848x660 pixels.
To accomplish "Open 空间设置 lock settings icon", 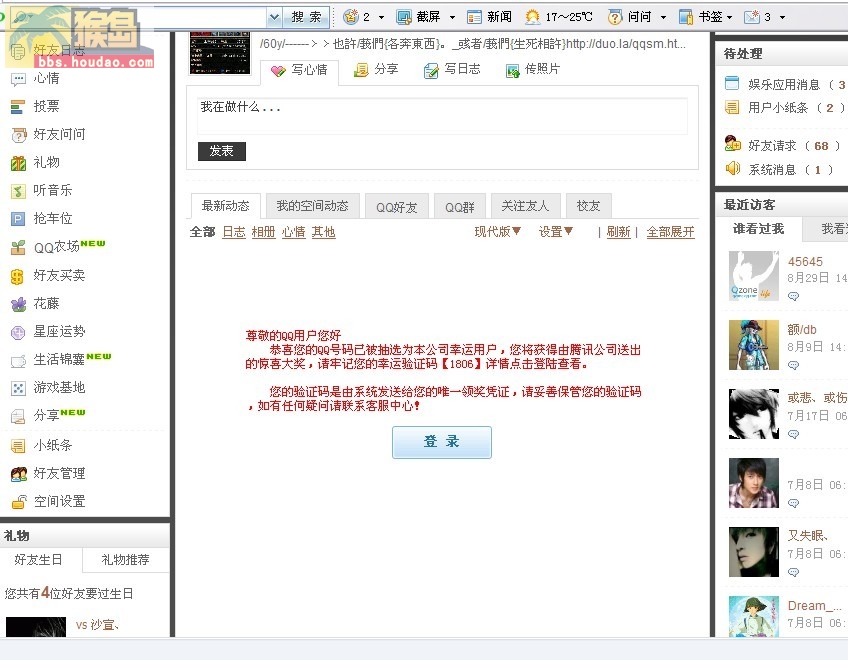I will coord(19,502).
